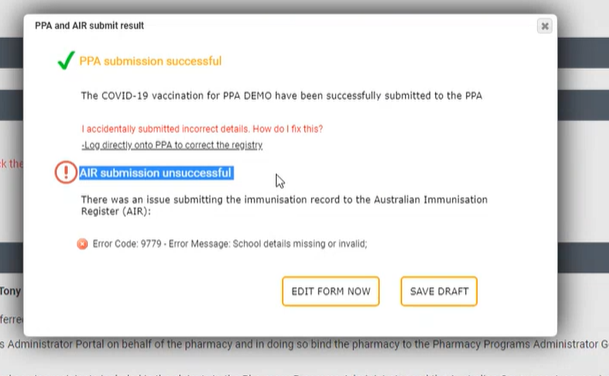This screenshot has width=609, height=376.
Task: Follow the Log directly onto PPA link
Action: (x=172, y=145)
